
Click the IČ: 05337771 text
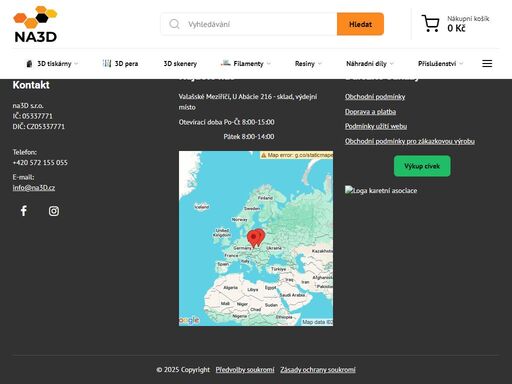(x=33, y=116)
